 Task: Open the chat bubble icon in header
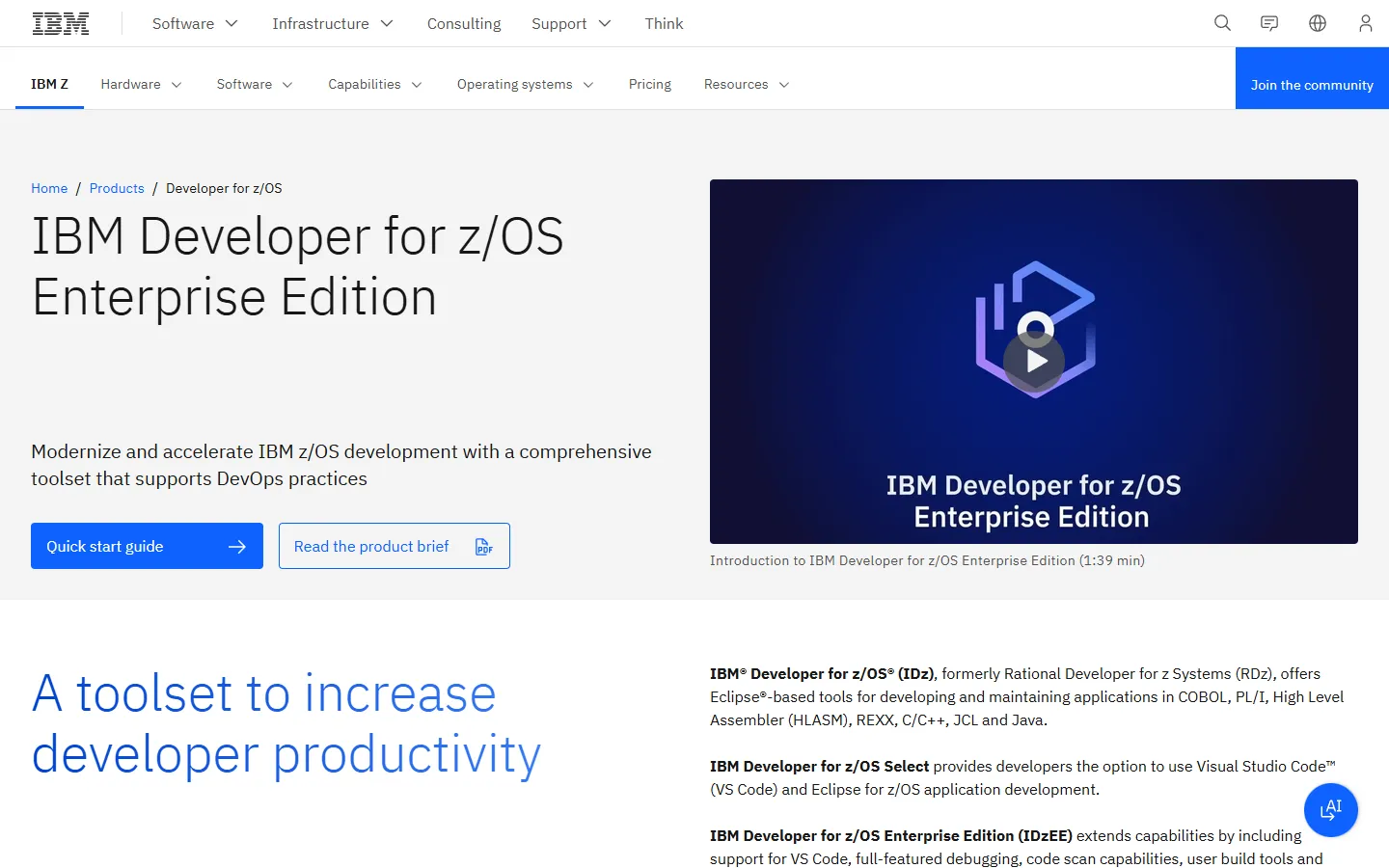point(1269,23)
